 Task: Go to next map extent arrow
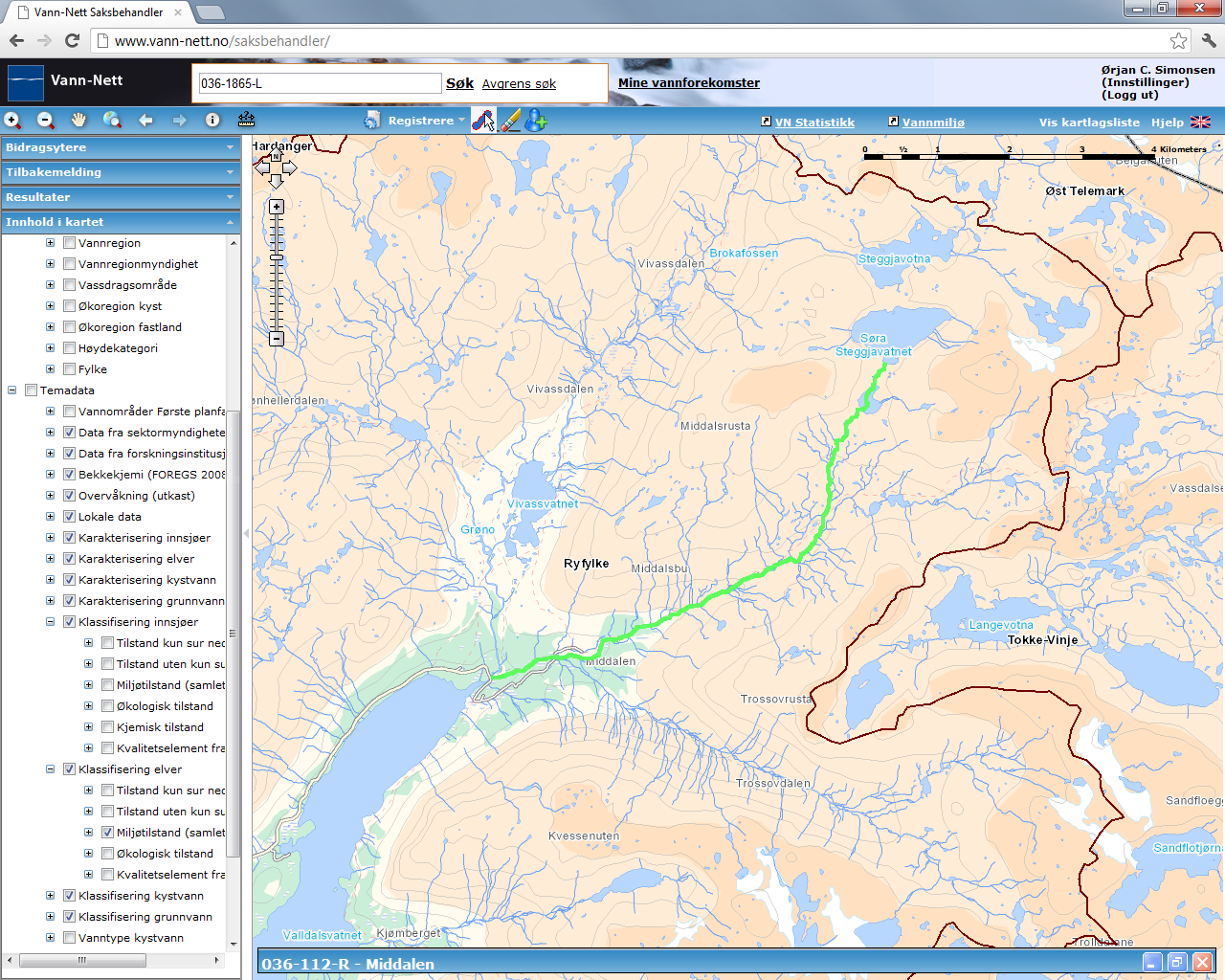(x=179, y=121)
